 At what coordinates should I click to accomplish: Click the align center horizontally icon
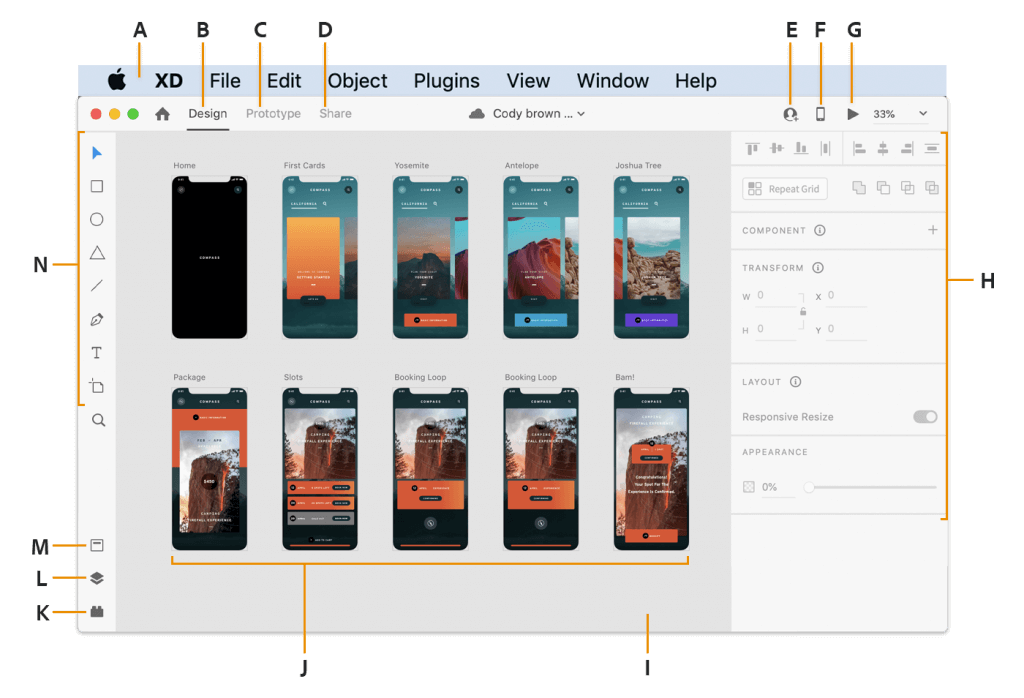point(883,149)
